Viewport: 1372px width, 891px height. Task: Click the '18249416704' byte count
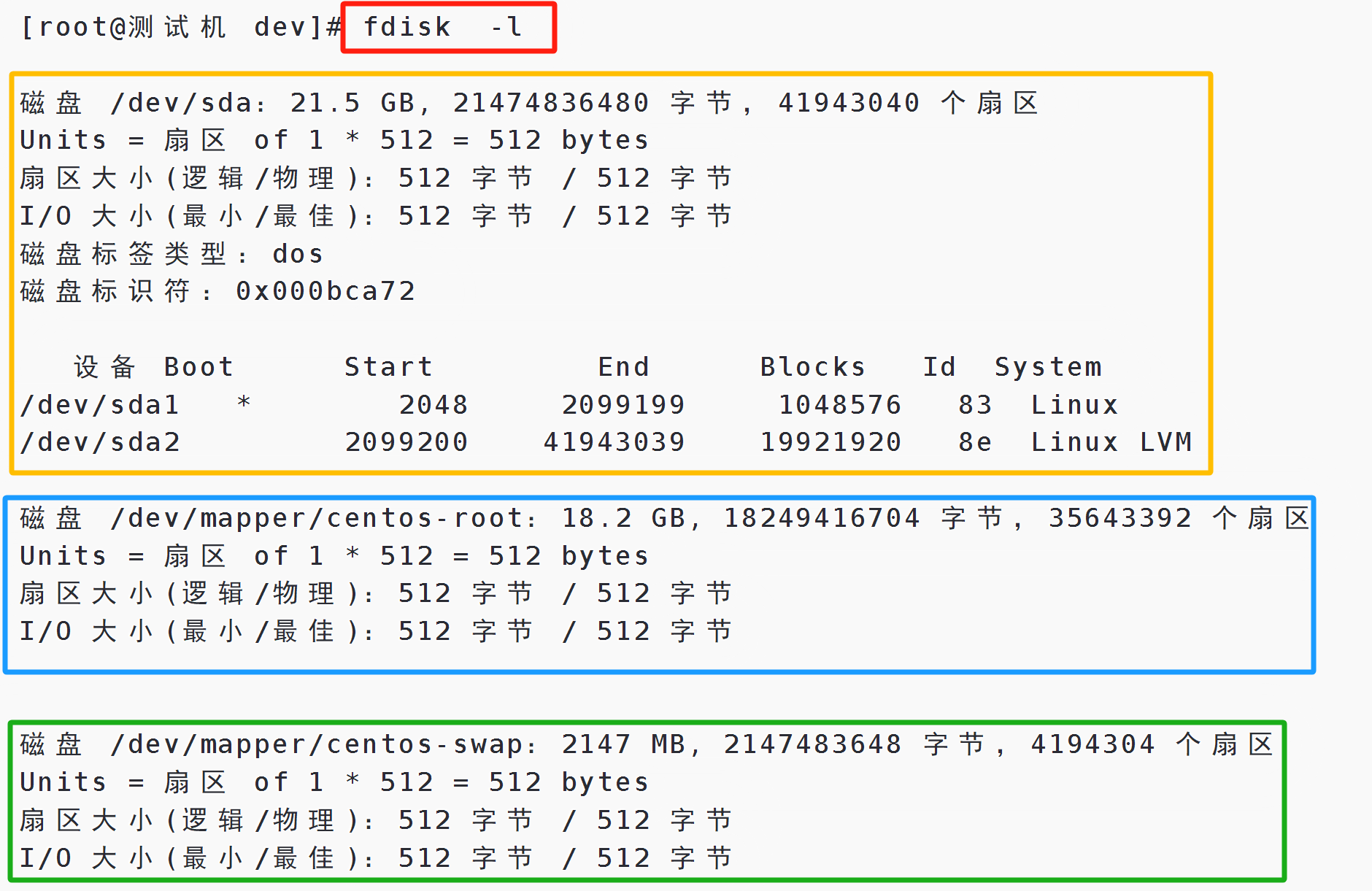click(x=822, y=519)
